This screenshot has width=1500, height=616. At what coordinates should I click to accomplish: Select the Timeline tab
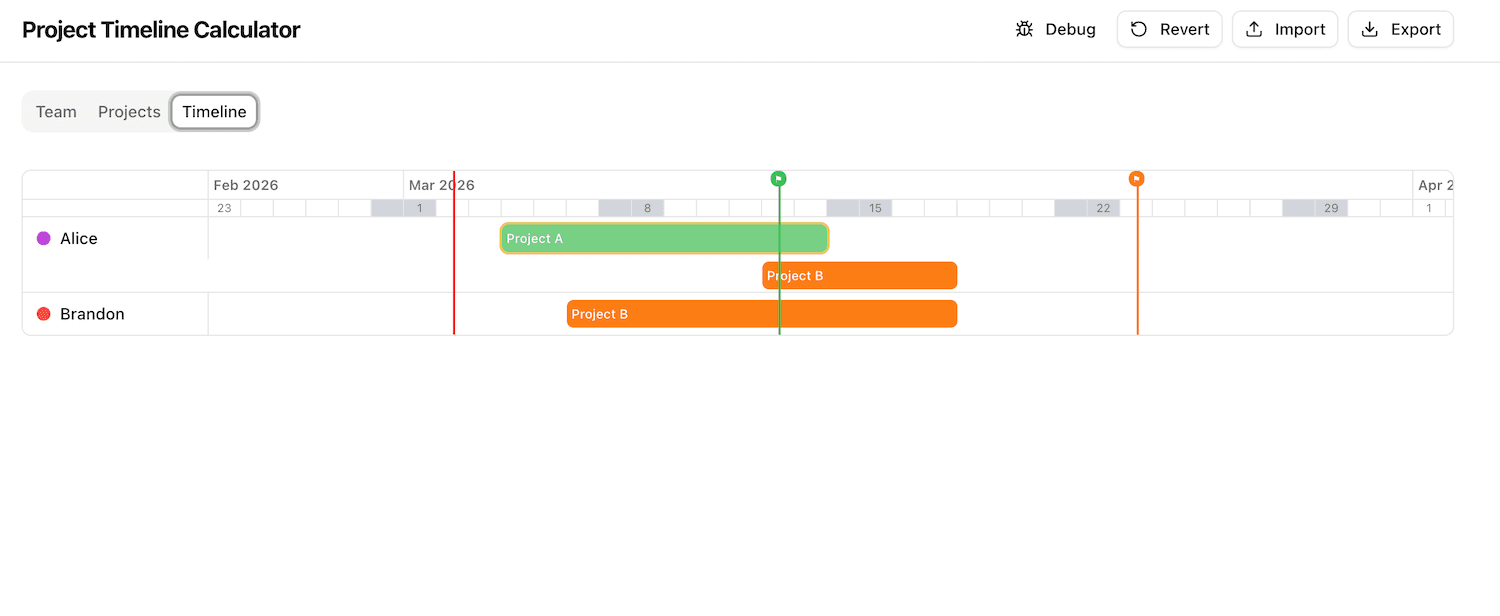pos(214,111)
